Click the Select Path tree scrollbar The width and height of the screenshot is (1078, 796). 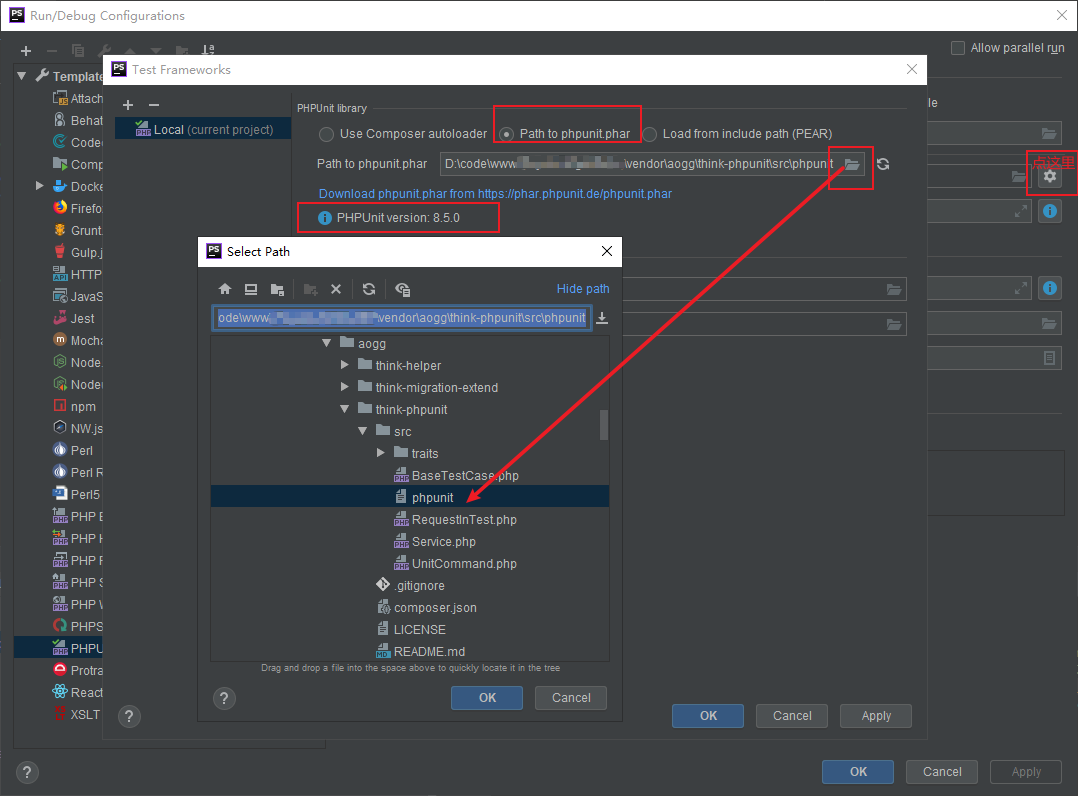pyautogui.click(x=604, y=425)
